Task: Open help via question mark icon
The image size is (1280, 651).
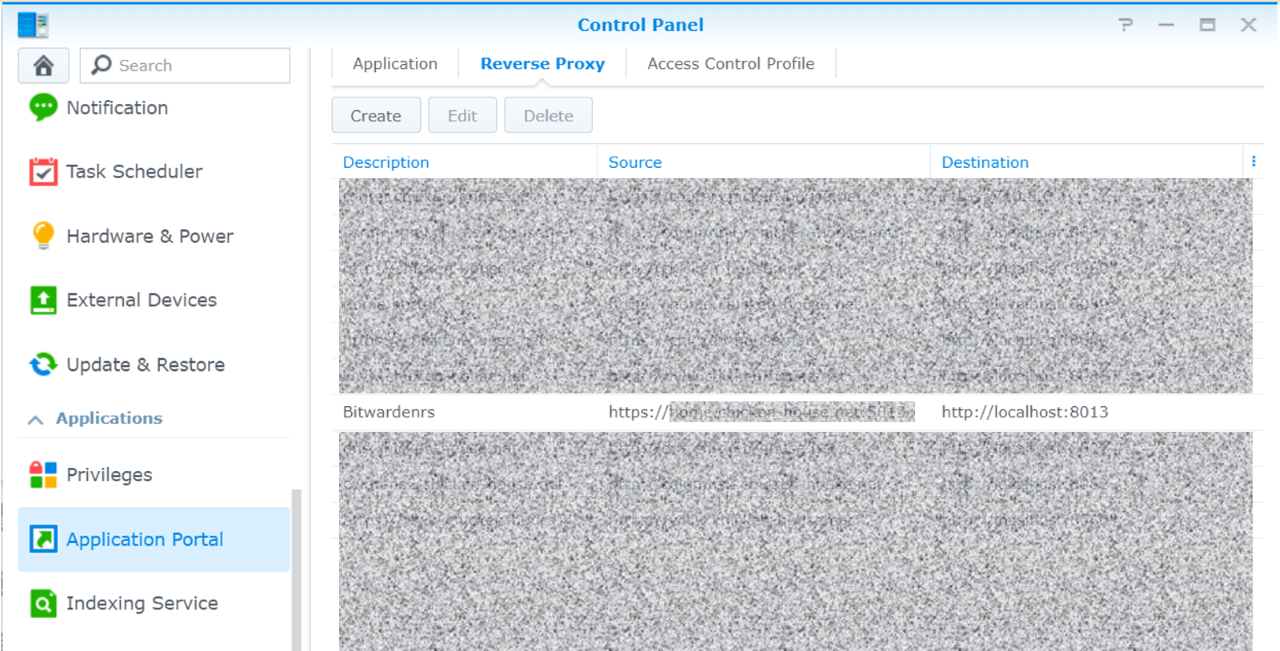Action: point(1126,25)
